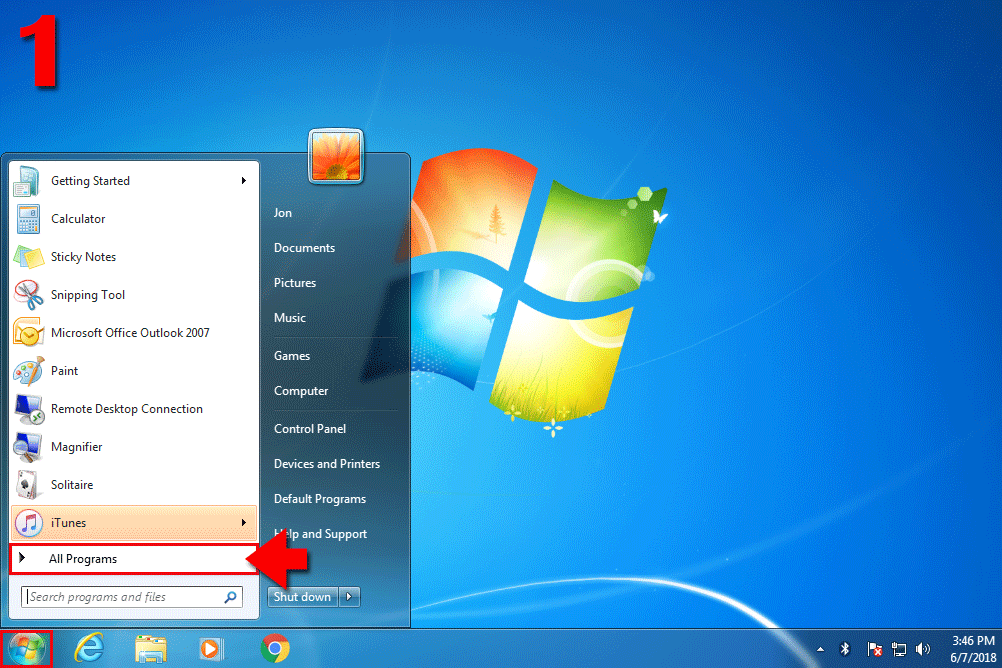Open the All Programs list

(83, 559)
